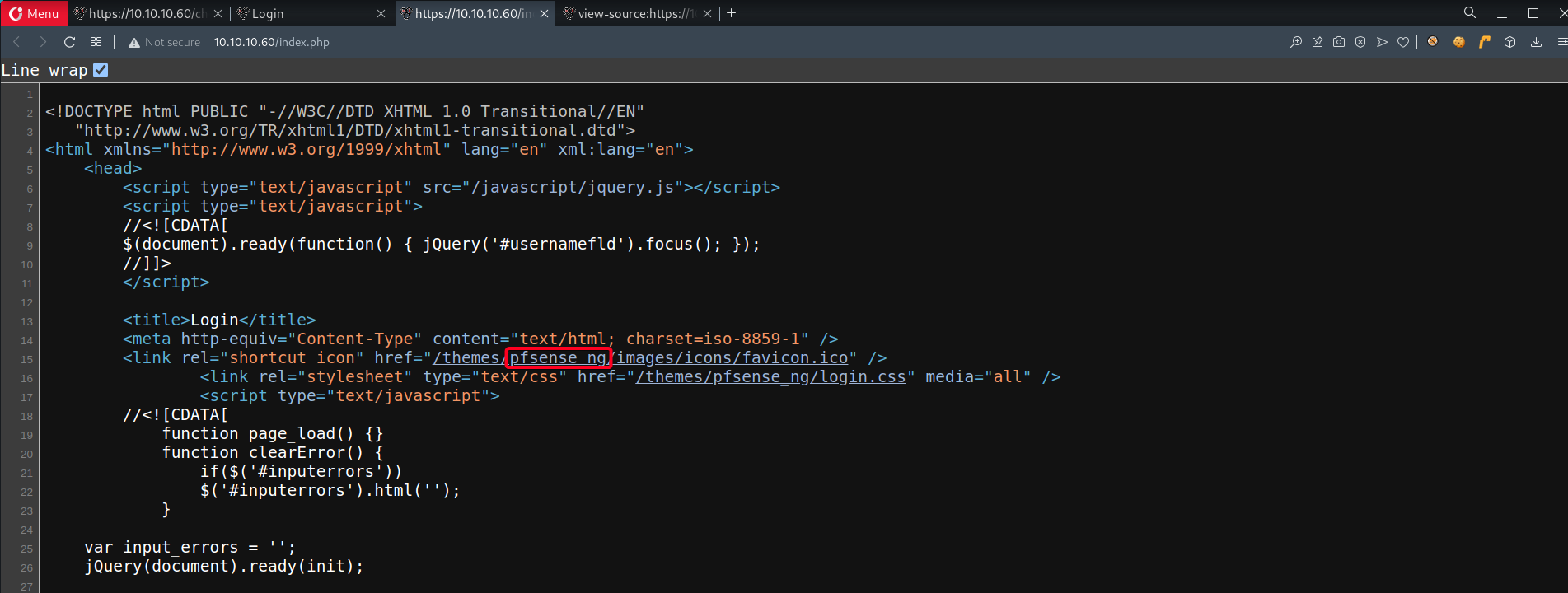Viewport: 1568px width, 593px height.
Task: Click the $('#inputerrors').html(''); line
Action: (330, 491)
